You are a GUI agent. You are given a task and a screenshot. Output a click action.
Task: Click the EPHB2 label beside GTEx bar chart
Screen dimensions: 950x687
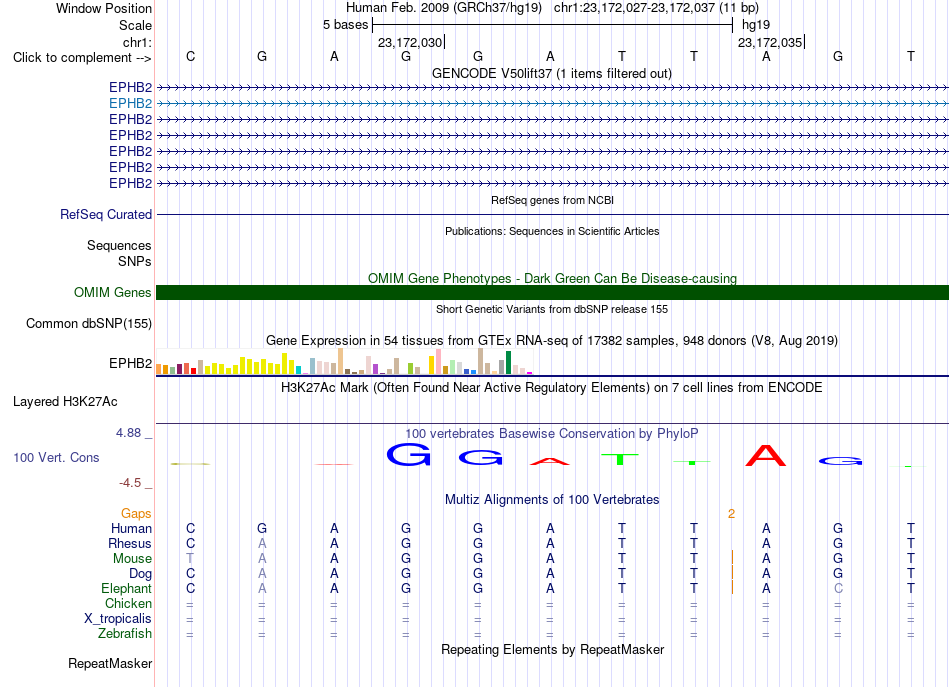(x=130, y=363)
